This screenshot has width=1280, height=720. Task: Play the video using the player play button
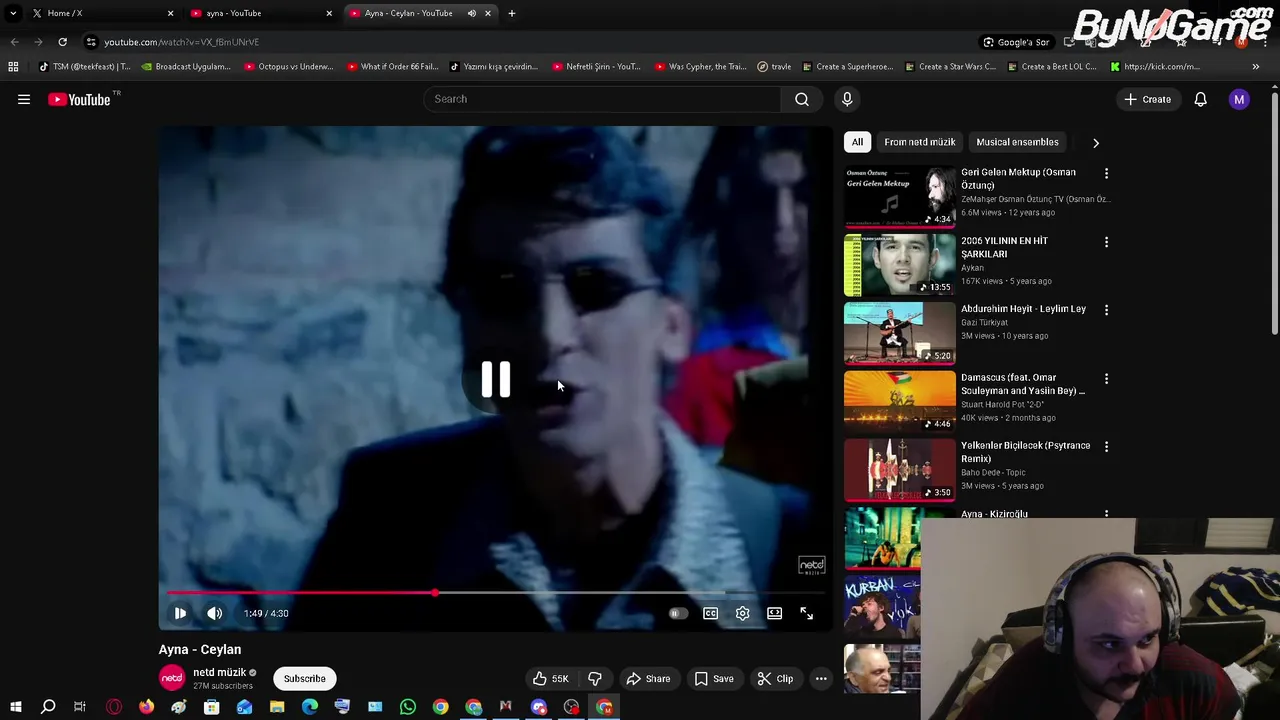[180, 613]
